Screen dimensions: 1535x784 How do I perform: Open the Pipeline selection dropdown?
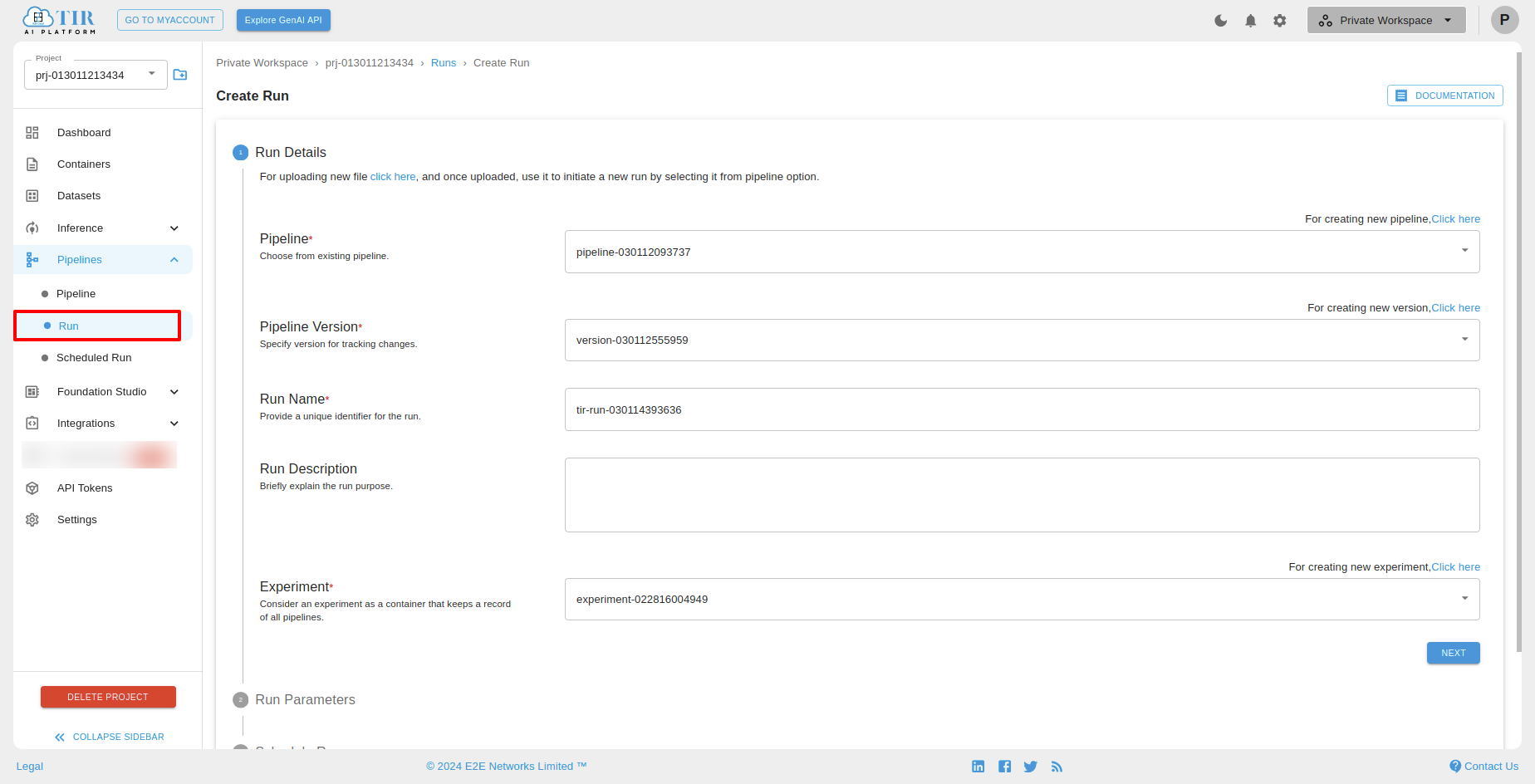click(1022, 252)
